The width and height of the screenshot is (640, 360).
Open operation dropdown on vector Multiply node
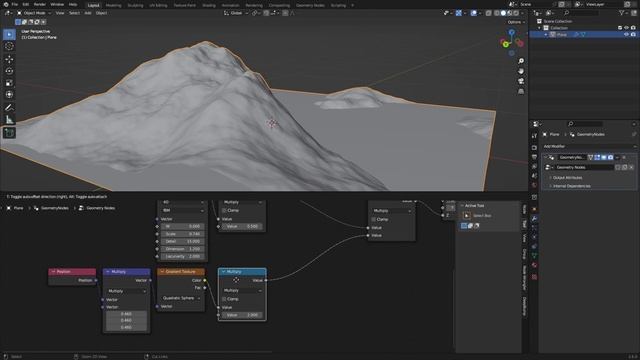(127, 291)
